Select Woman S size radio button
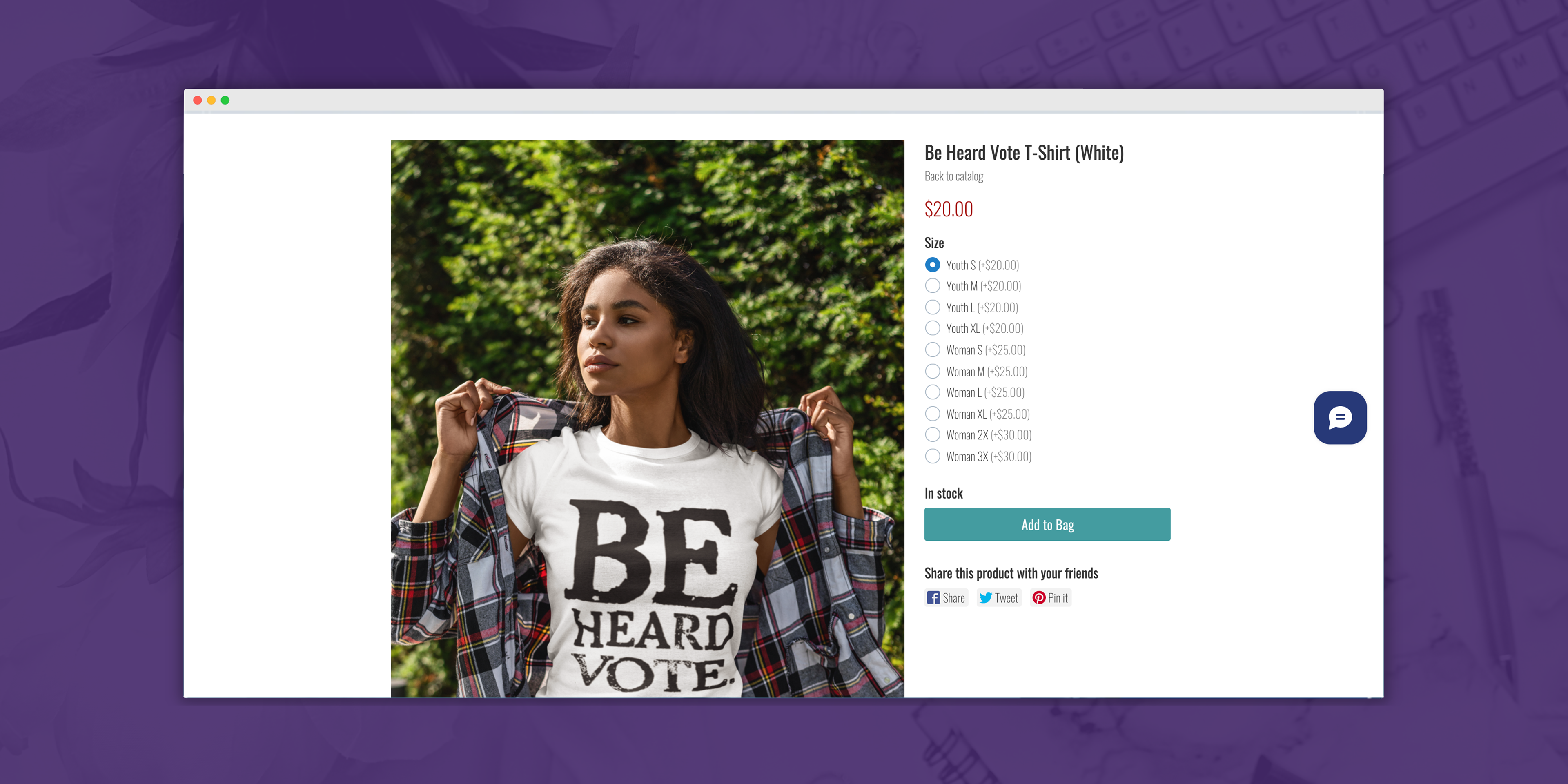The height and width of the screenshot is (784, 1568). (932, 350)
